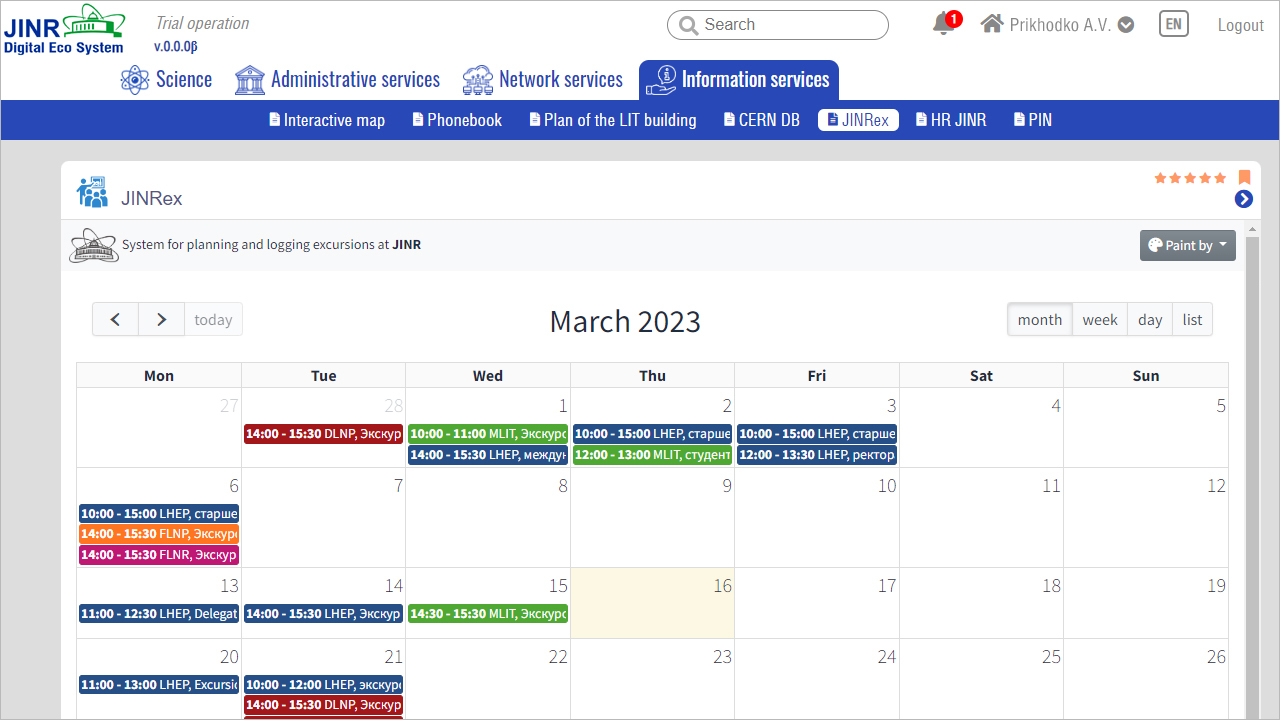Click the five-star rating widget
The image size is (1280, 720).
point(1190,178)
